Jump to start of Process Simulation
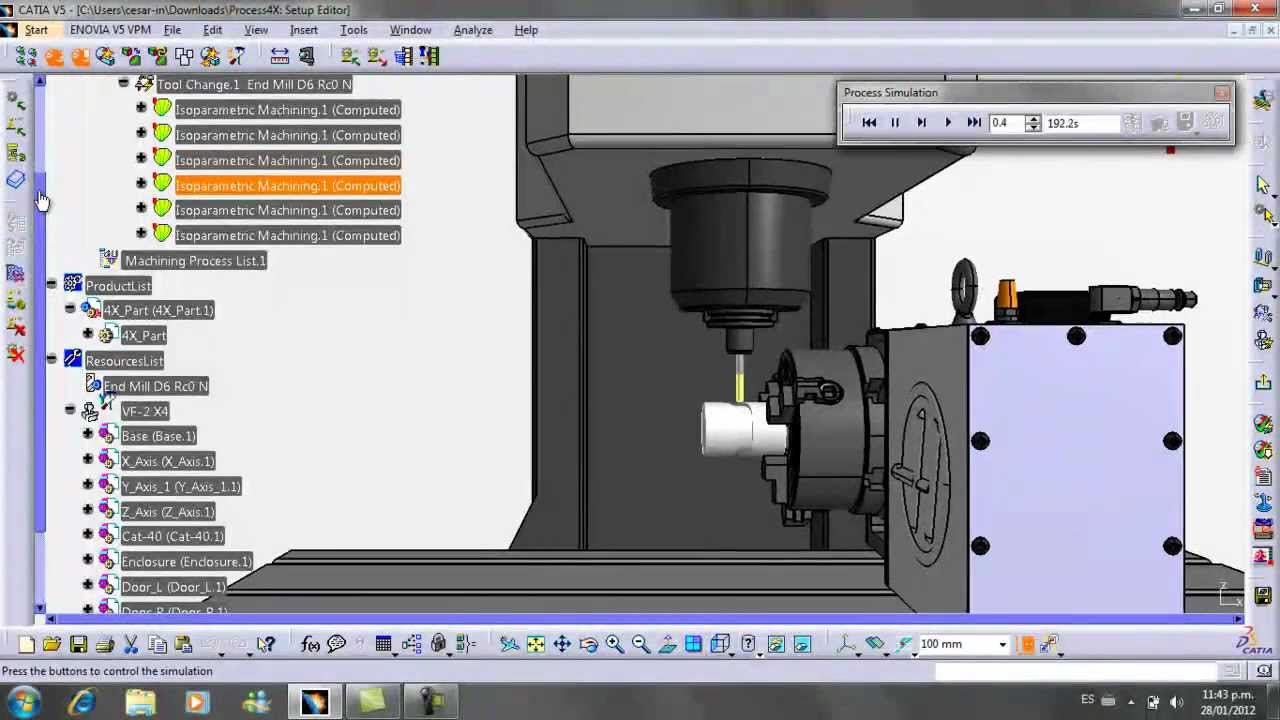The height and width of the screenshot is (720, 1280). point(869,123)
